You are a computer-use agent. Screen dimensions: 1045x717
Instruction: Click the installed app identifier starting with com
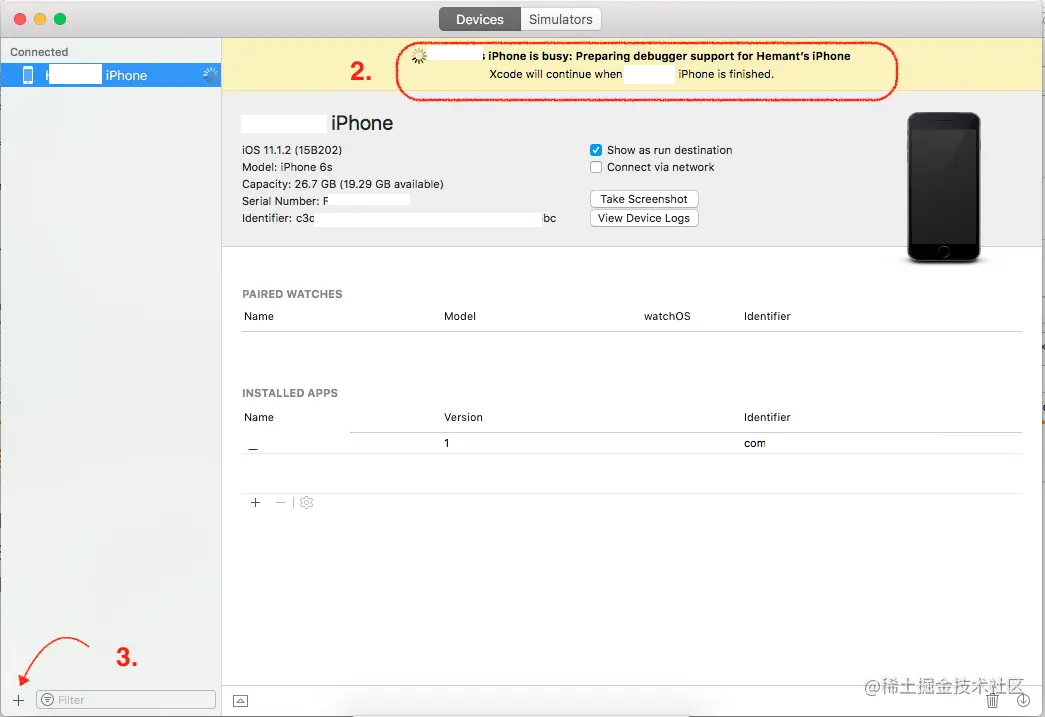[754, 443]
